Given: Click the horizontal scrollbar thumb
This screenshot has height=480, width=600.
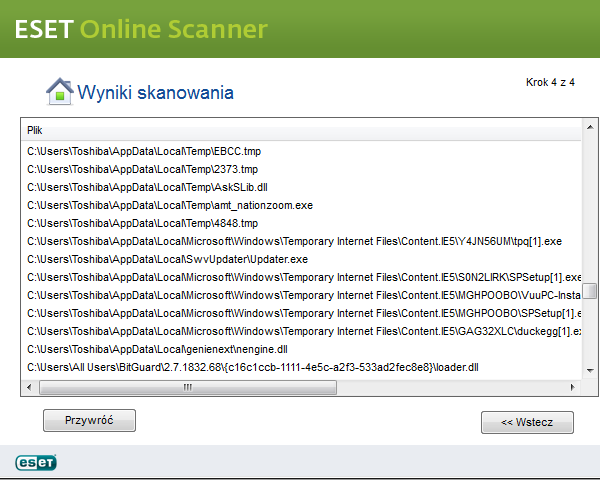Looking at the screenshot, I should 188,387.
